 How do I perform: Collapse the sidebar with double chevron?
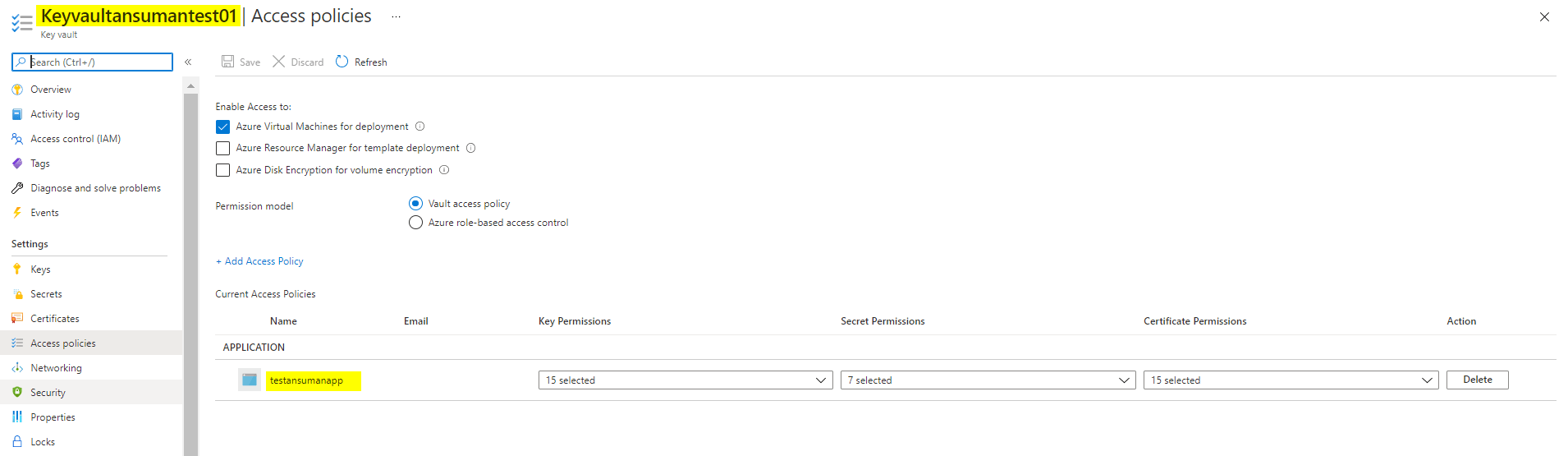188,62
